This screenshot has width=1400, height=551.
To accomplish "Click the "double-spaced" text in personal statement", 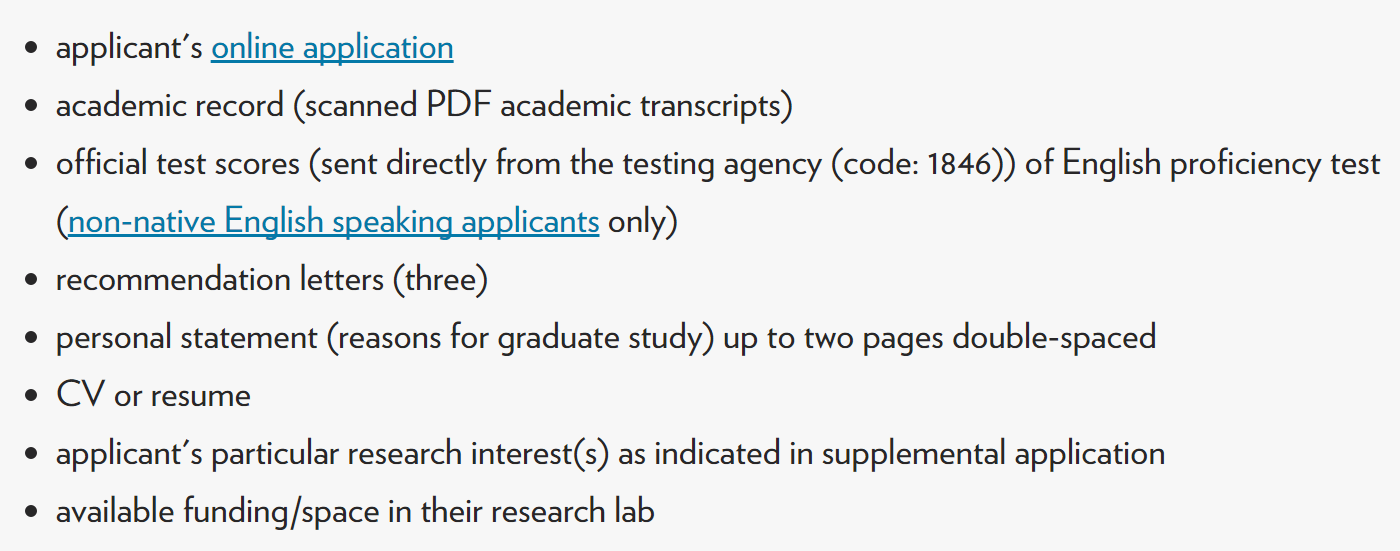I will 1054,338.
